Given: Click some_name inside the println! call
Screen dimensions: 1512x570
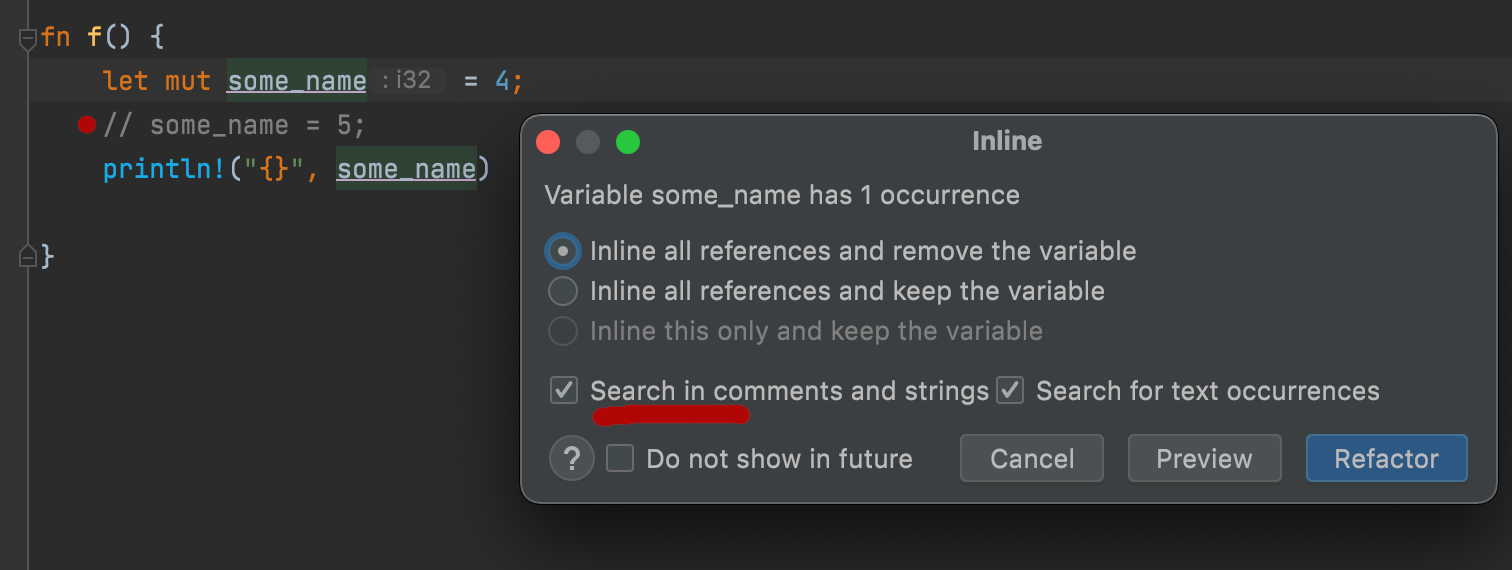Looking at the screenshot, I should (406, 169).
